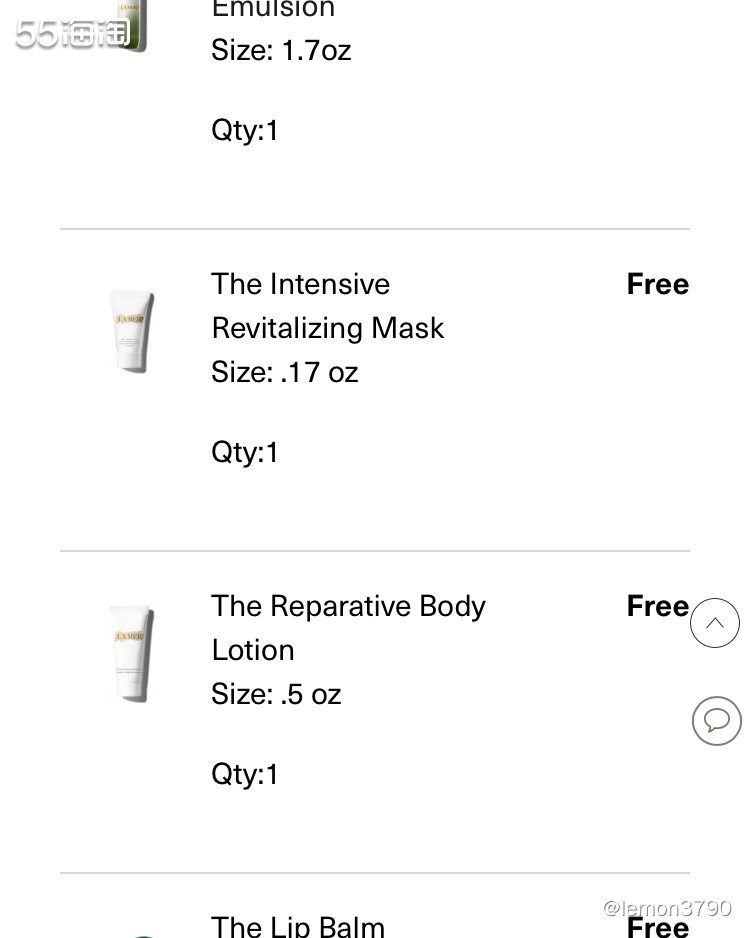Click the Free price for Lip Balm
The image size is (750, 938).
[657, 927]
